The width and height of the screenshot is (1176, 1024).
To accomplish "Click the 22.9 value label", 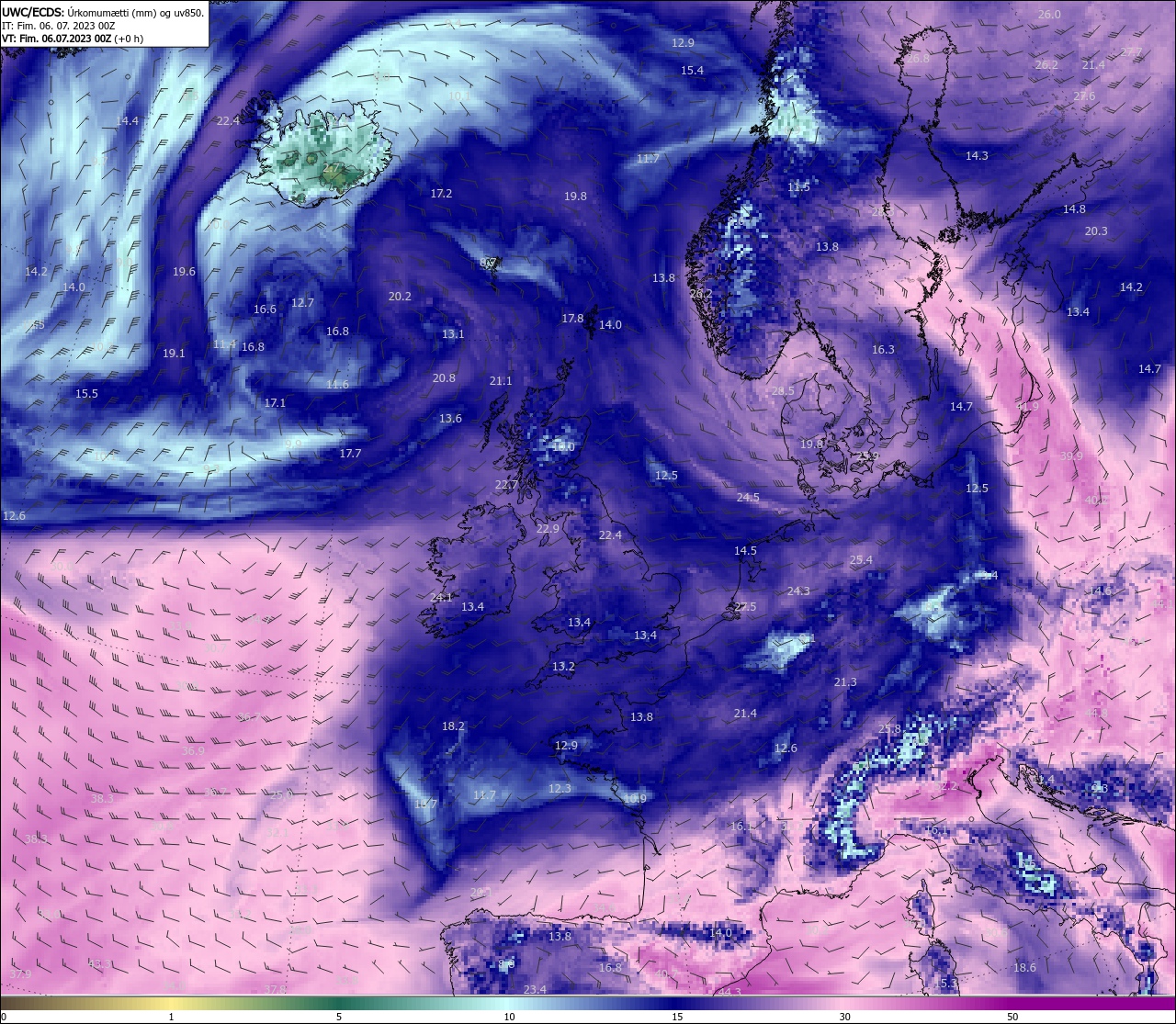I will tap(548, 529).
